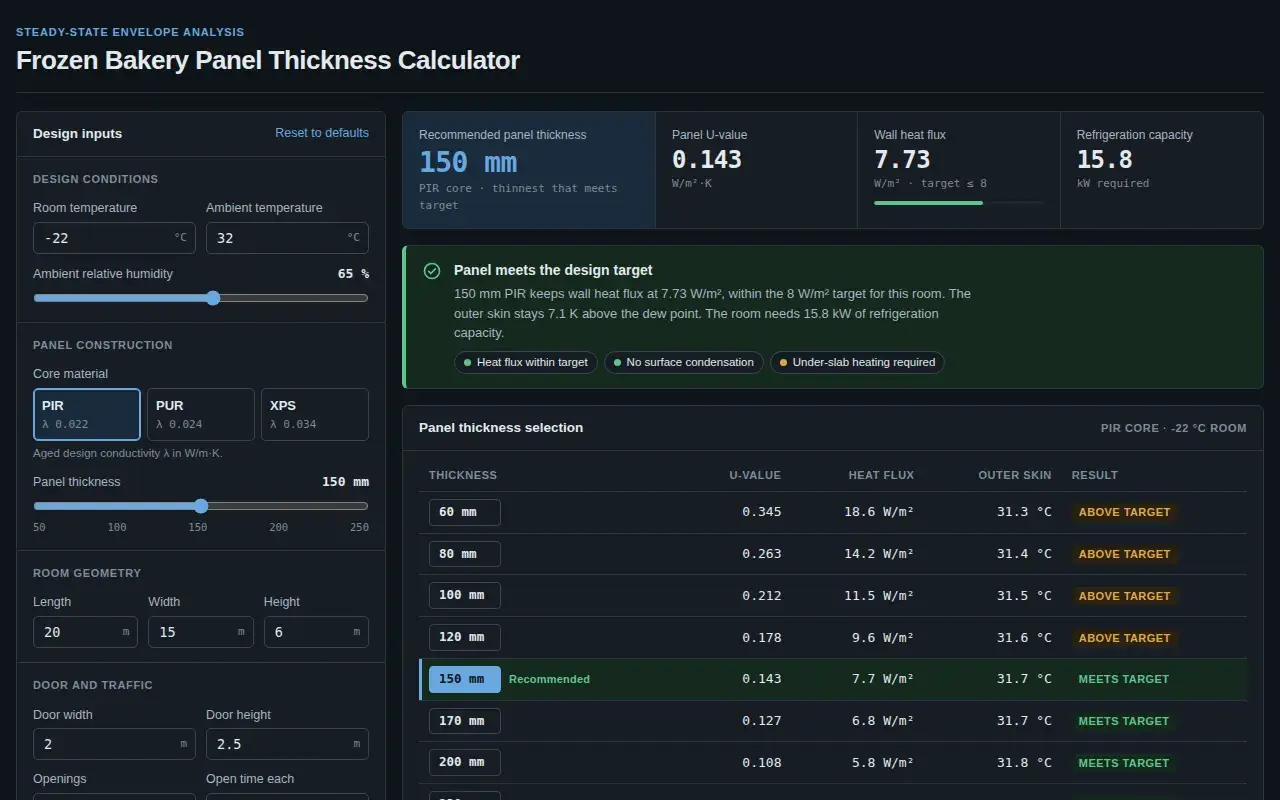Click the room Length input
1280x800 pixels.
click(x=85, y=632)
